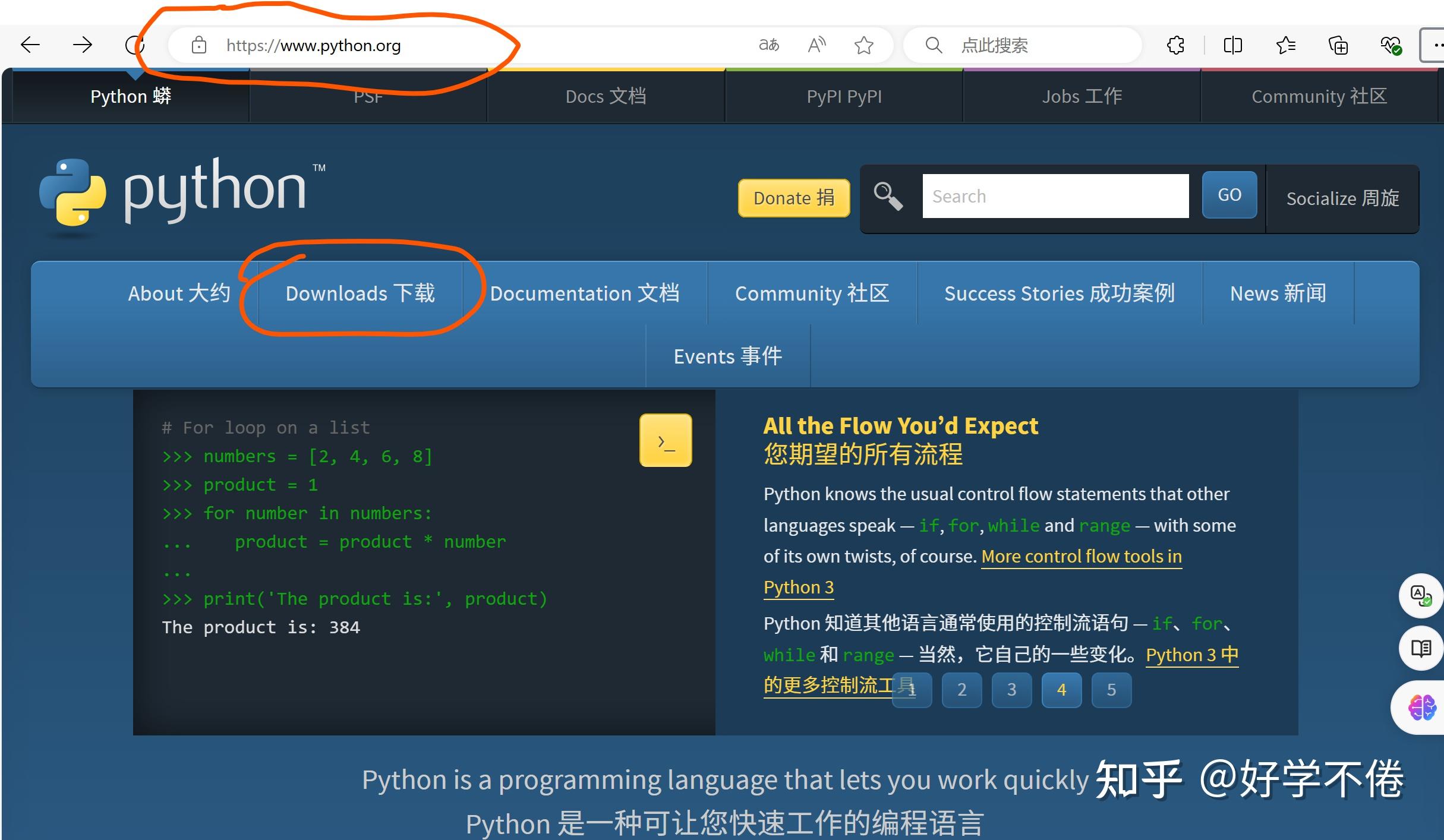Open the PyPI section from the top bar
This screenshot has height=840, width=1444.
843,96
